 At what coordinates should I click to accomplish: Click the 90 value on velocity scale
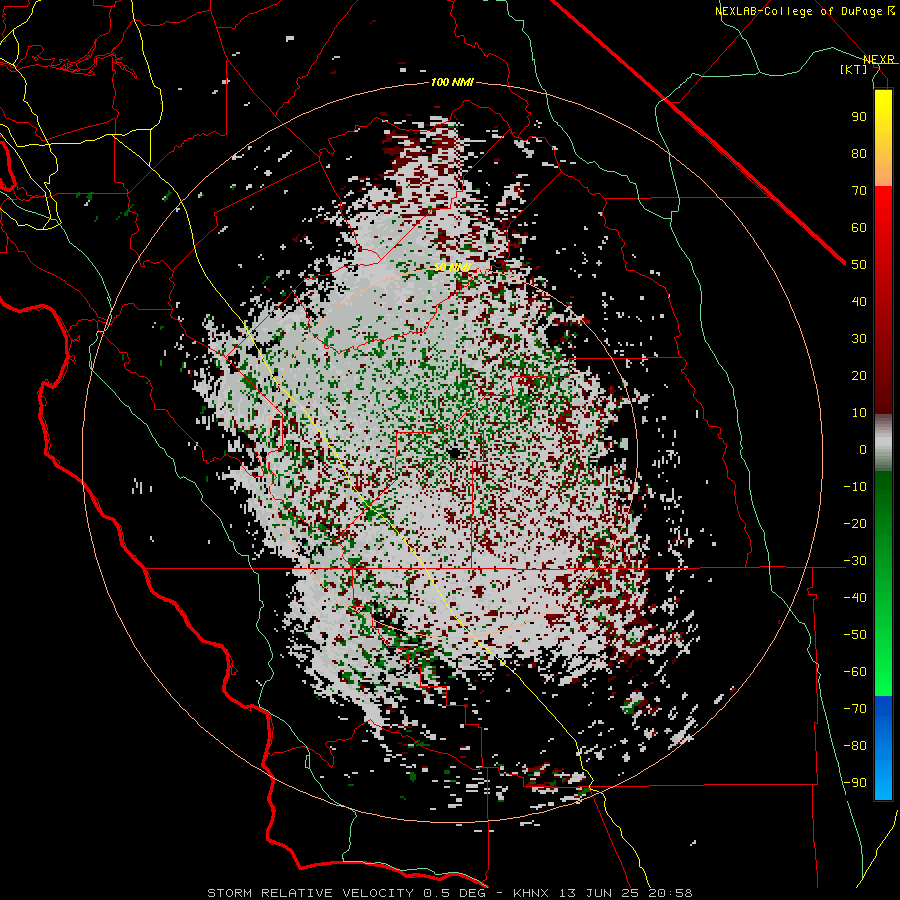point(859,117)
